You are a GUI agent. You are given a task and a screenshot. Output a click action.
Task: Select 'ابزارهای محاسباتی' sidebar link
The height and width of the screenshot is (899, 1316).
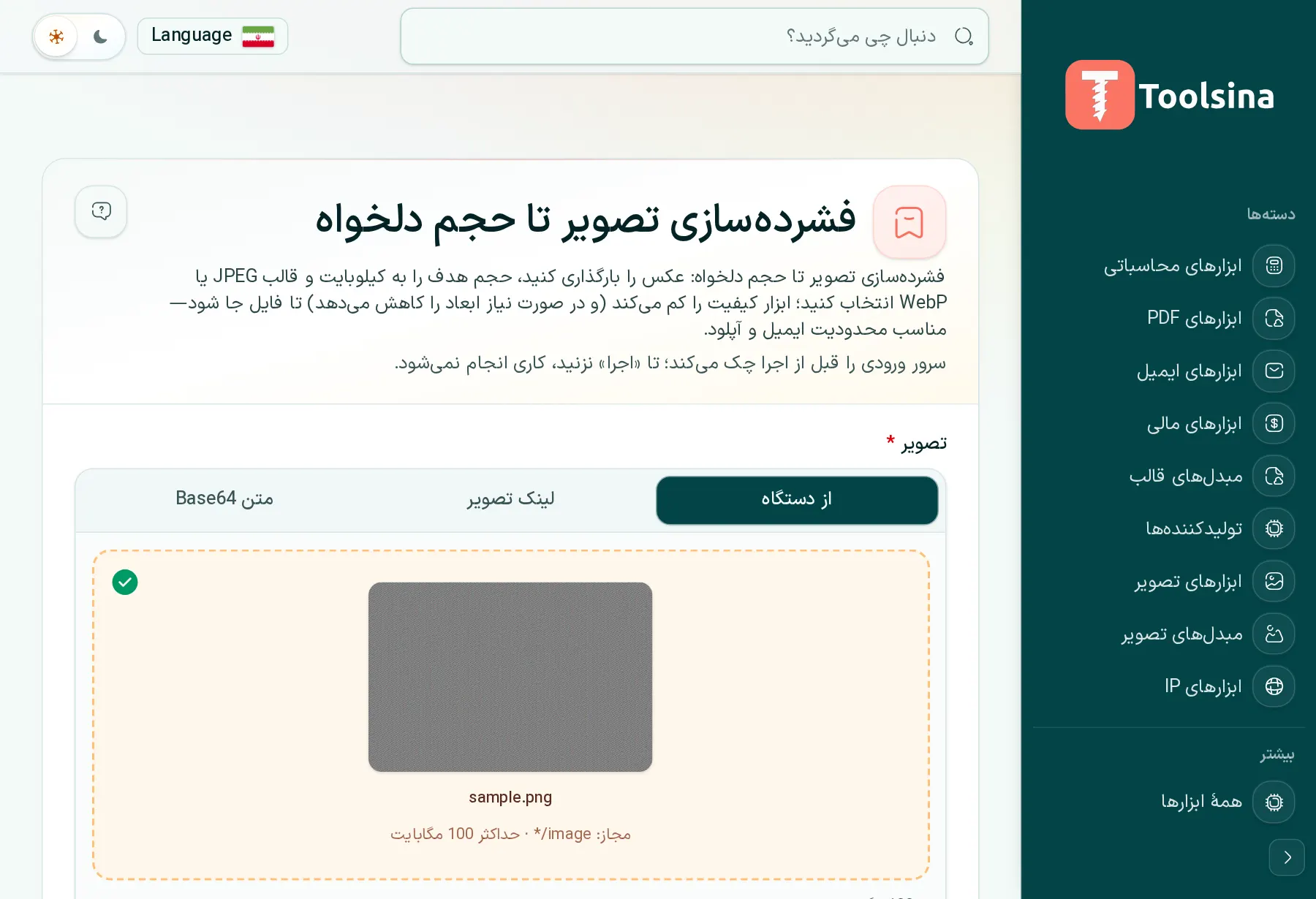1173,265
